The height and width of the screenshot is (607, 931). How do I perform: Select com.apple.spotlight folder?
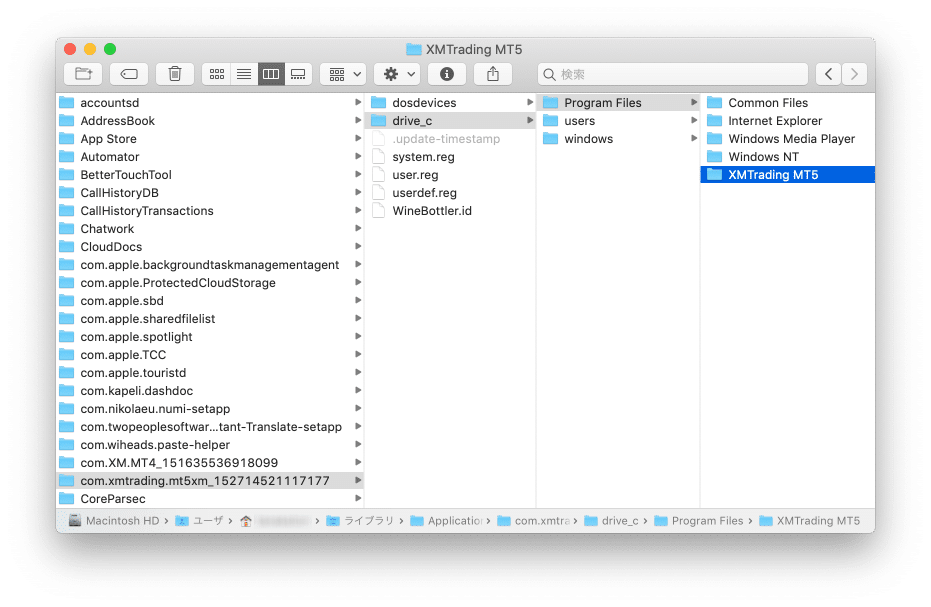[x=210, y=337]
